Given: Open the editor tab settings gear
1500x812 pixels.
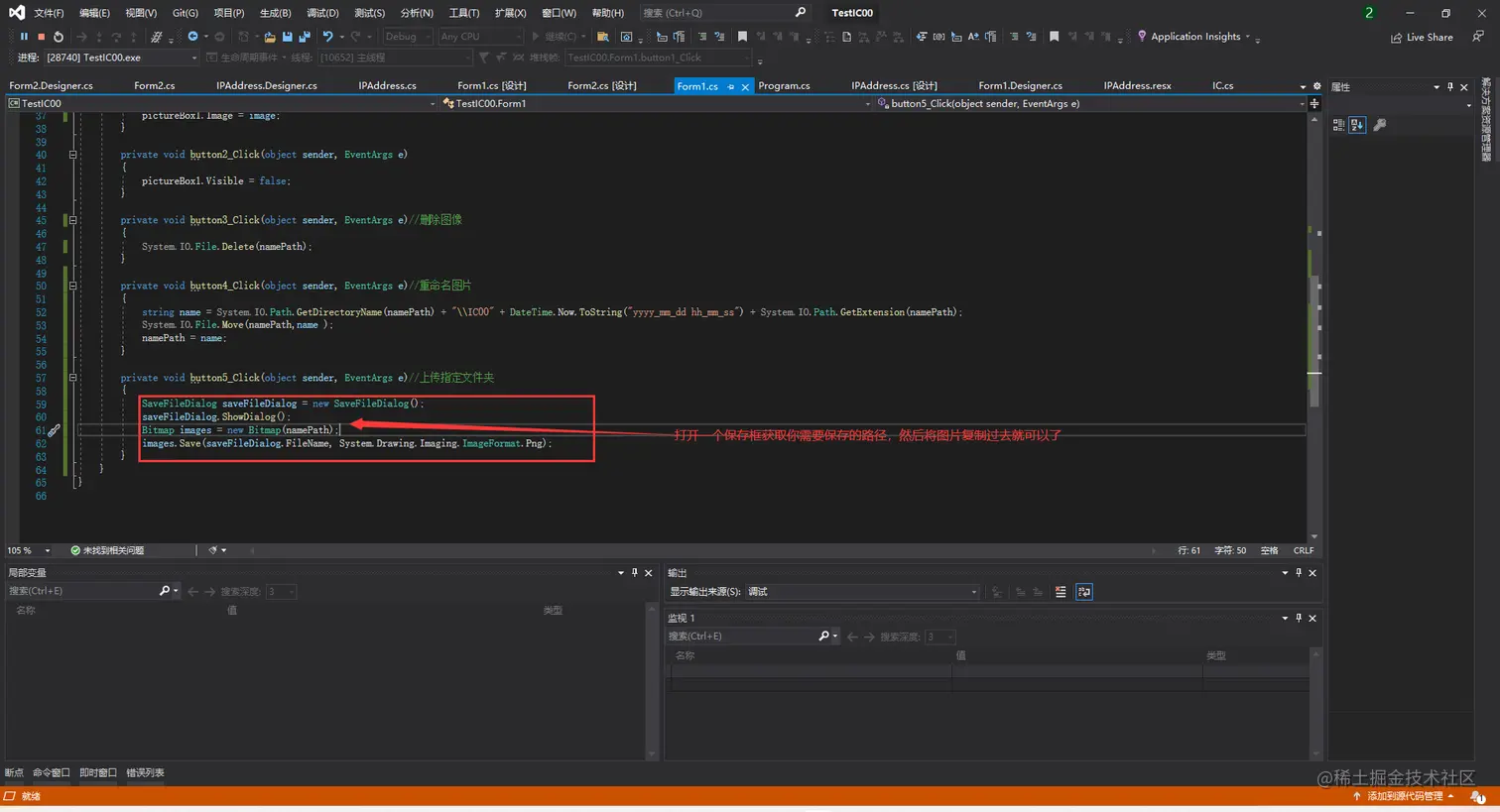Looking at the screenshot, I should point(1317,86).
